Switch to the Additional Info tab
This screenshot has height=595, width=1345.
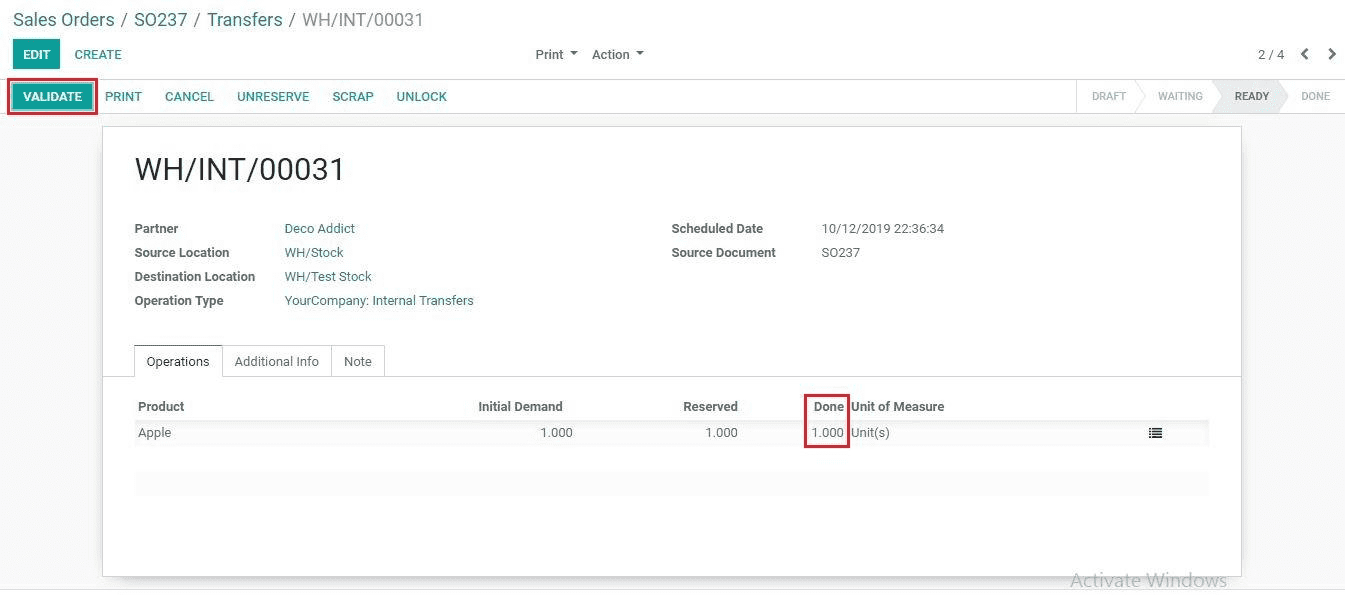[277, 361]
